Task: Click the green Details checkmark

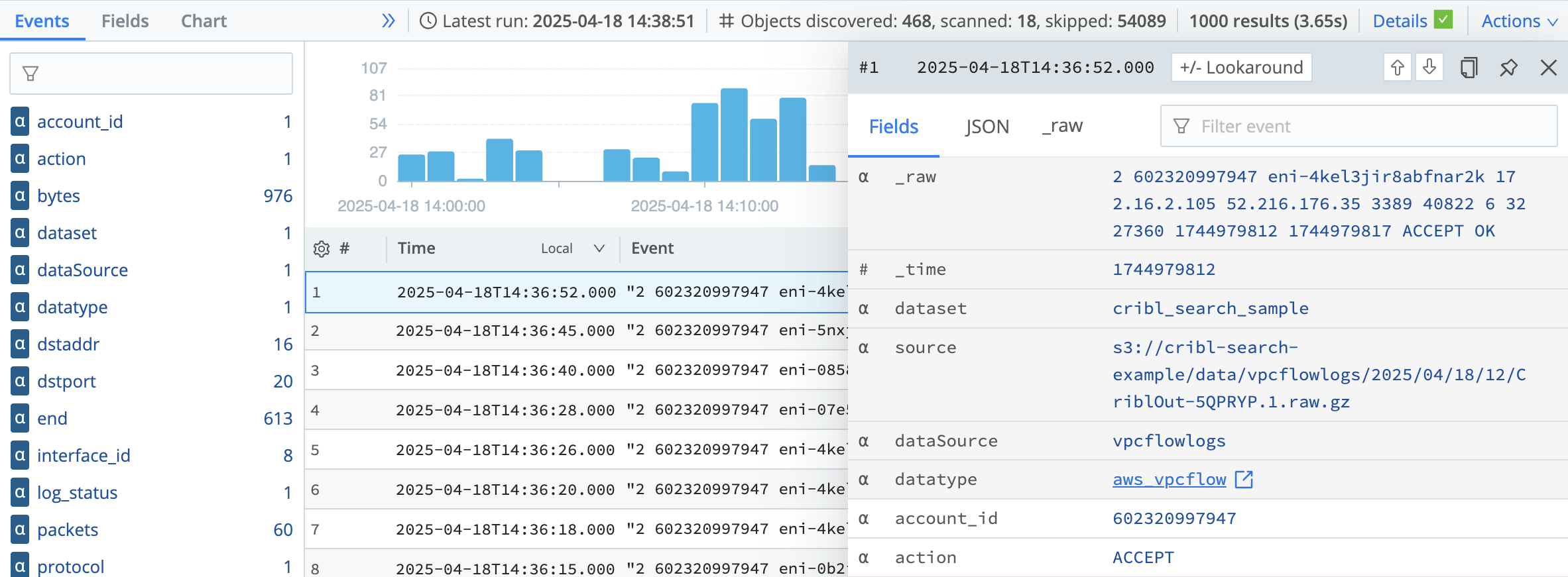Action: (1443, 20)
